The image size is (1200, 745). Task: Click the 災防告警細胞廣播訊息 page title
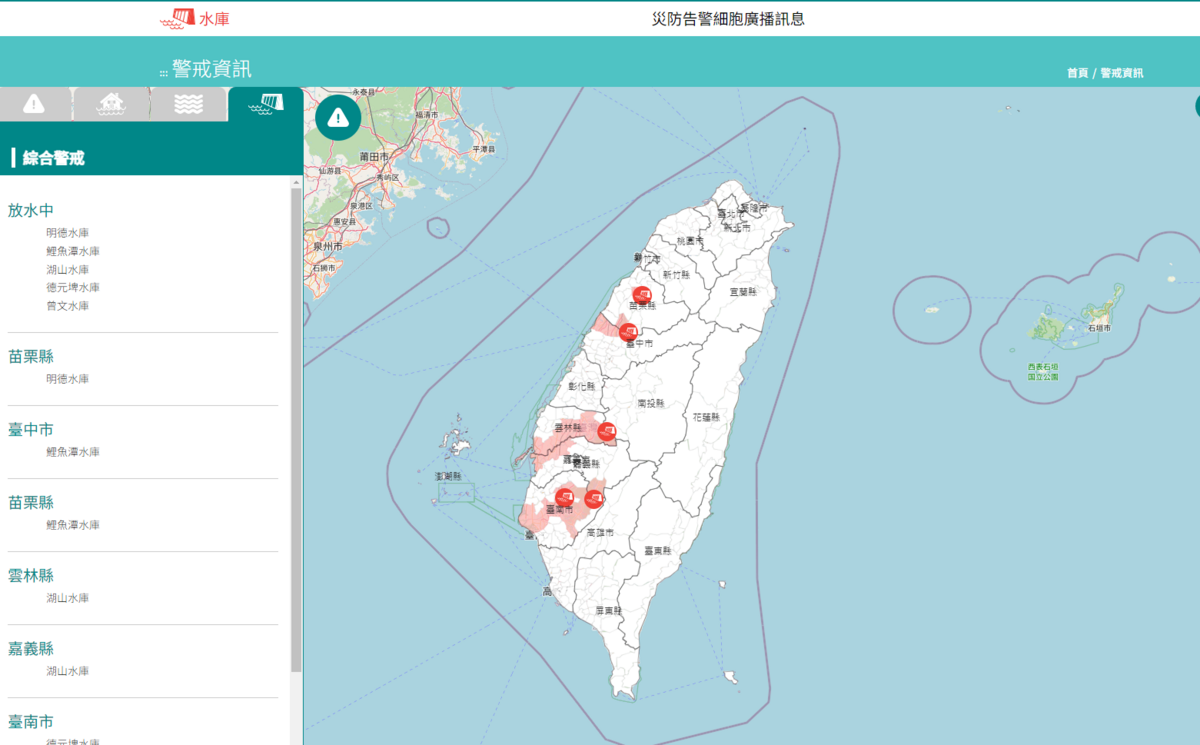pyautogui.click(x=728, y=18)
